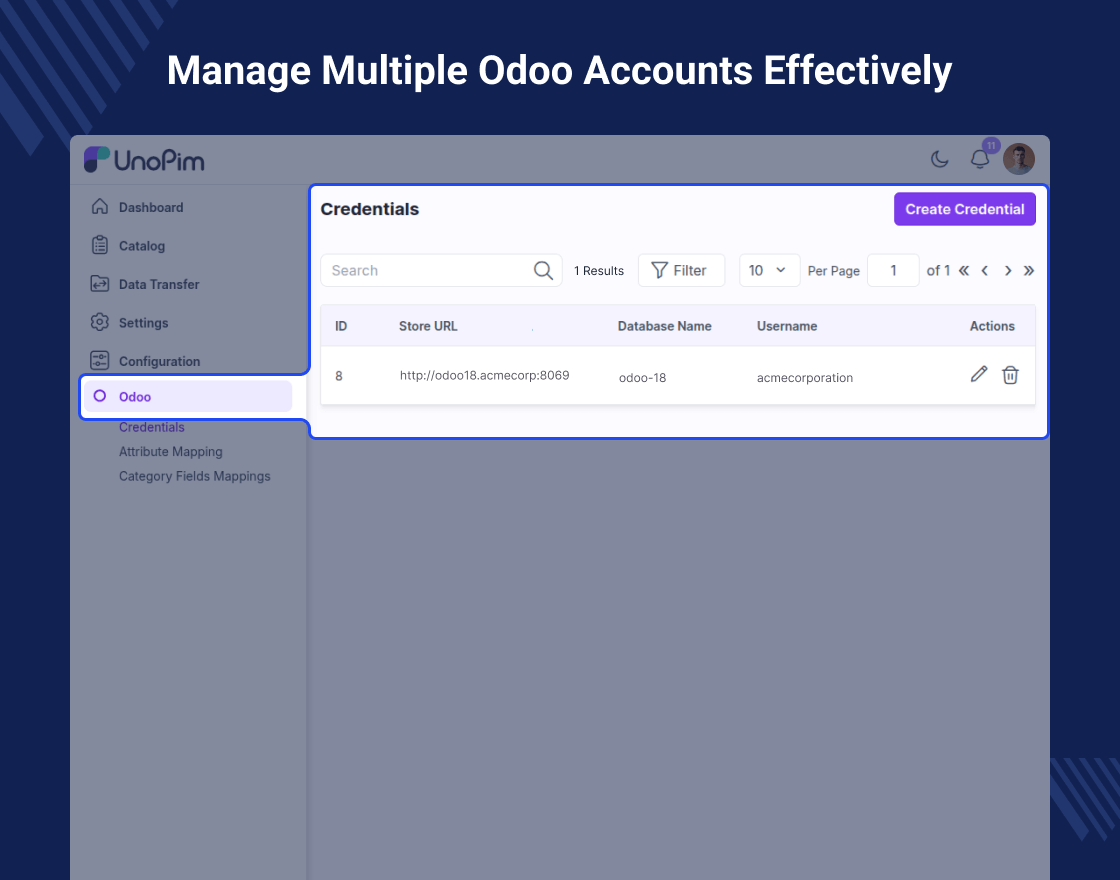Open the Filter panel
This screenshot has width=1120, height=880.
click(x=681, y=271)
